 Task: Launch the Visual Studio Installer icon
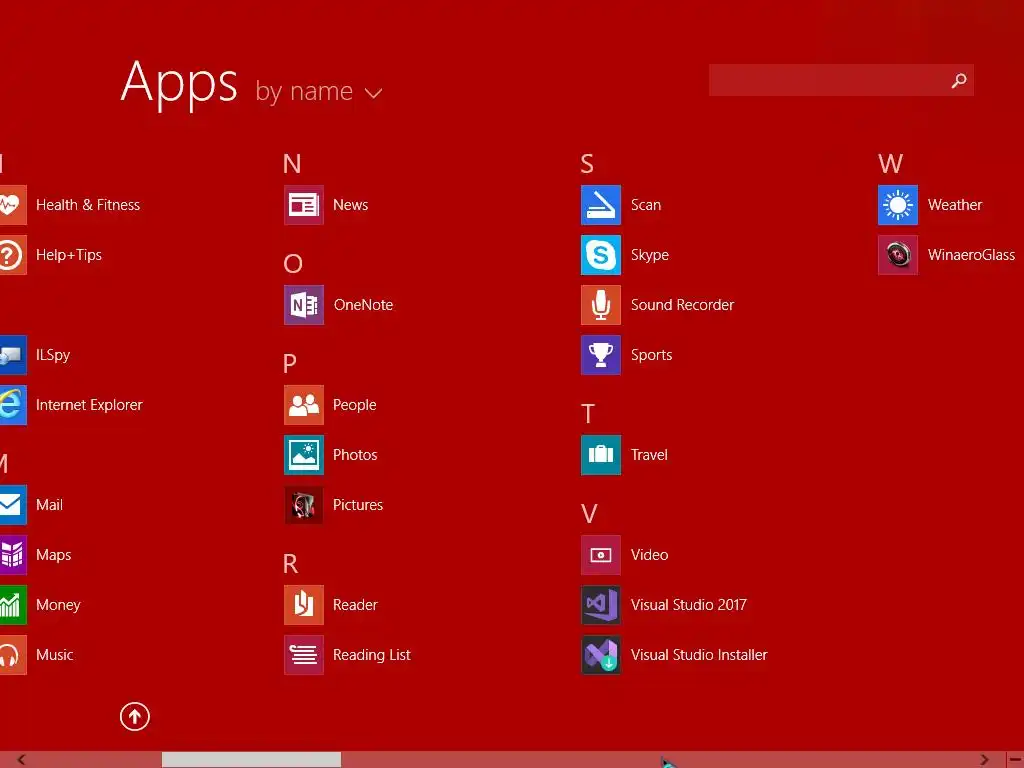click(601, 655)
